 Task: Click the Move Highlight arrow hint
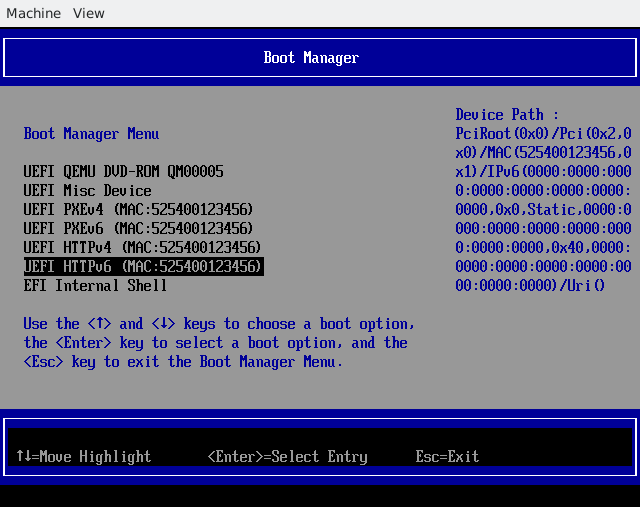coord(84,457)
